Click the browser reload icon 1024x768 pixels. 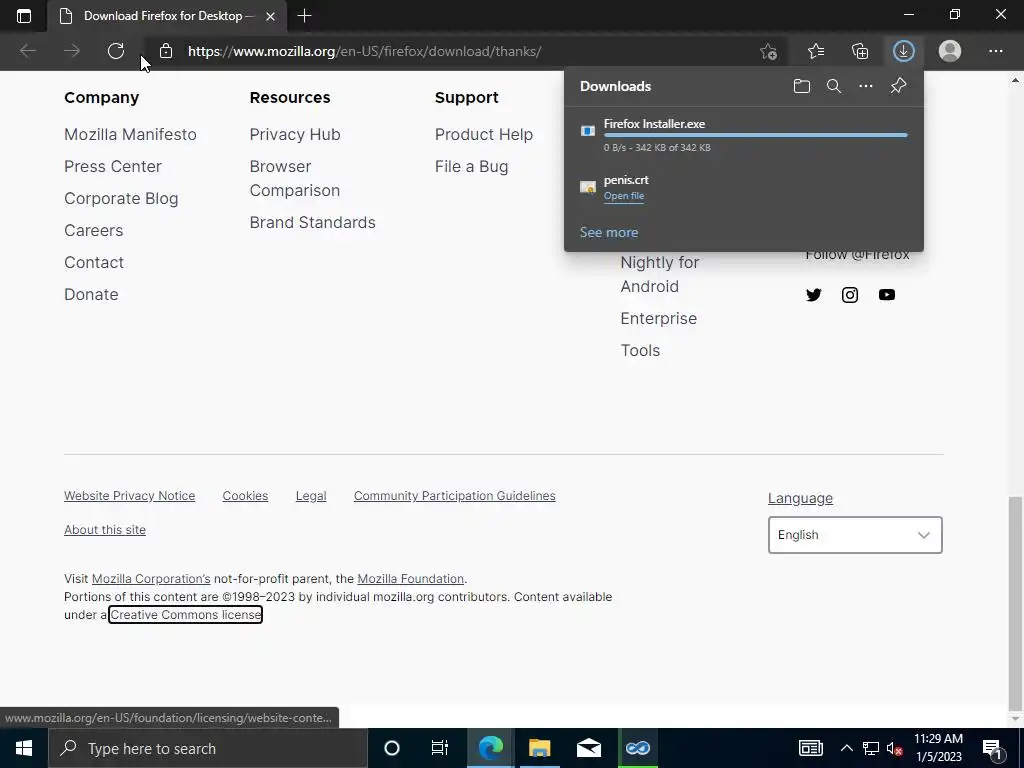click(116, 51)
